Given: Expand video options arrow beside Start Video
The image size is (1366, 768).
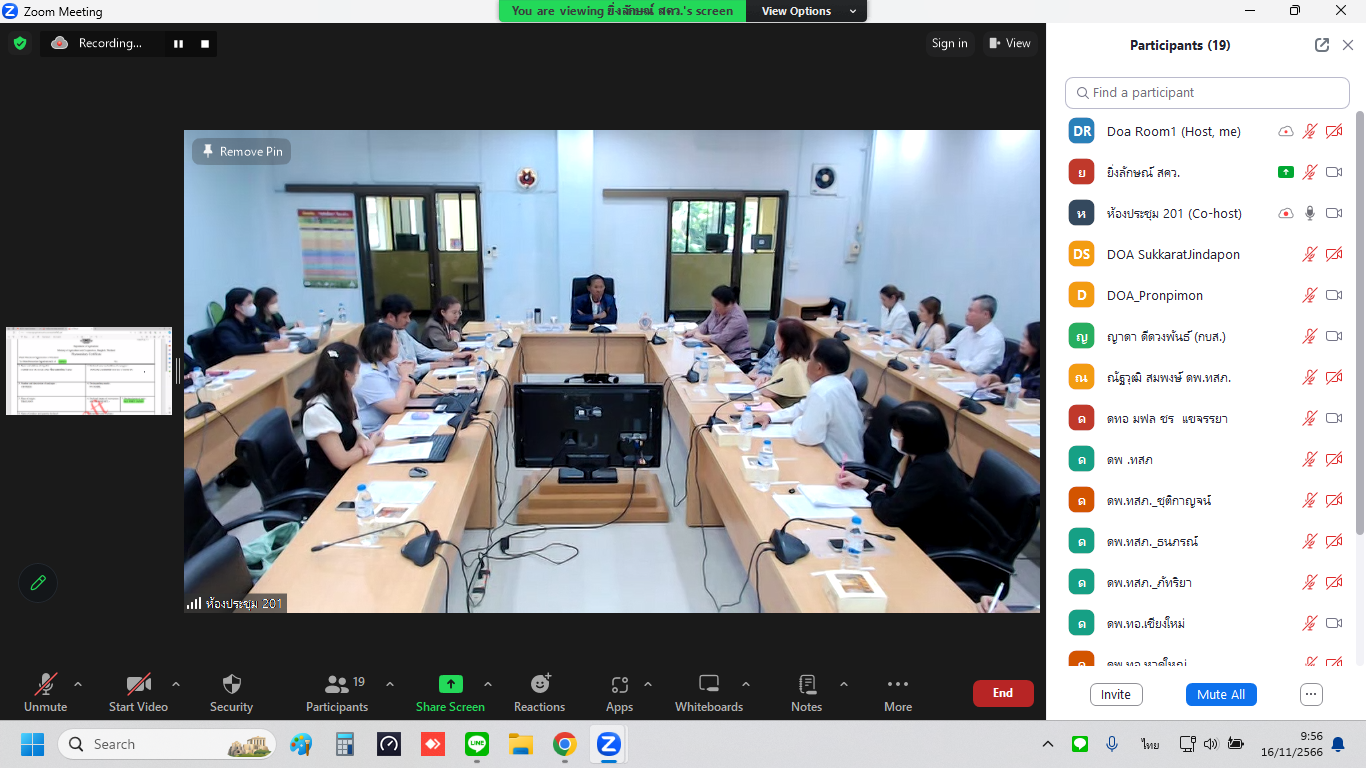Looking at the screenshot, I should pyautogui.click(x=176, y=684).
